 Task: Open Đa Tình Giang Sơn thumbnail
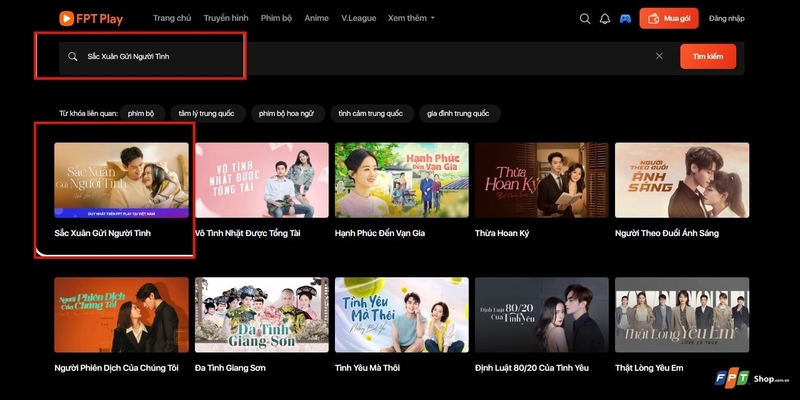coord(262,315)
